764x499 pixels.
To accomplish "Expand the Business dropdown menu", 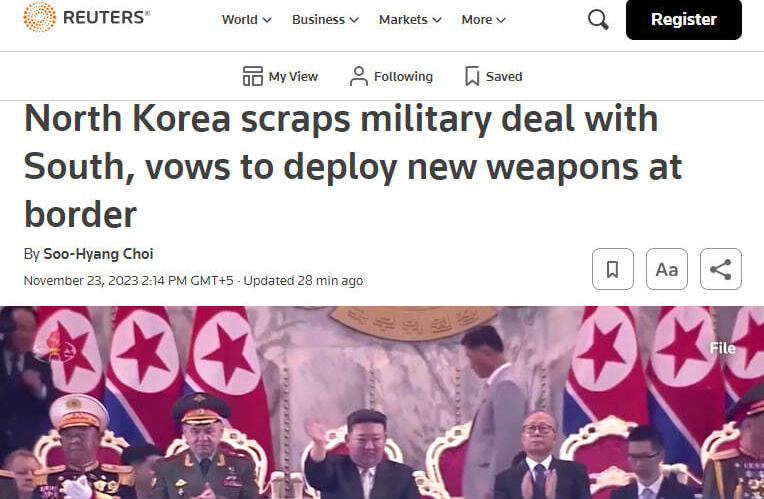I will click(x=325, y=19).
